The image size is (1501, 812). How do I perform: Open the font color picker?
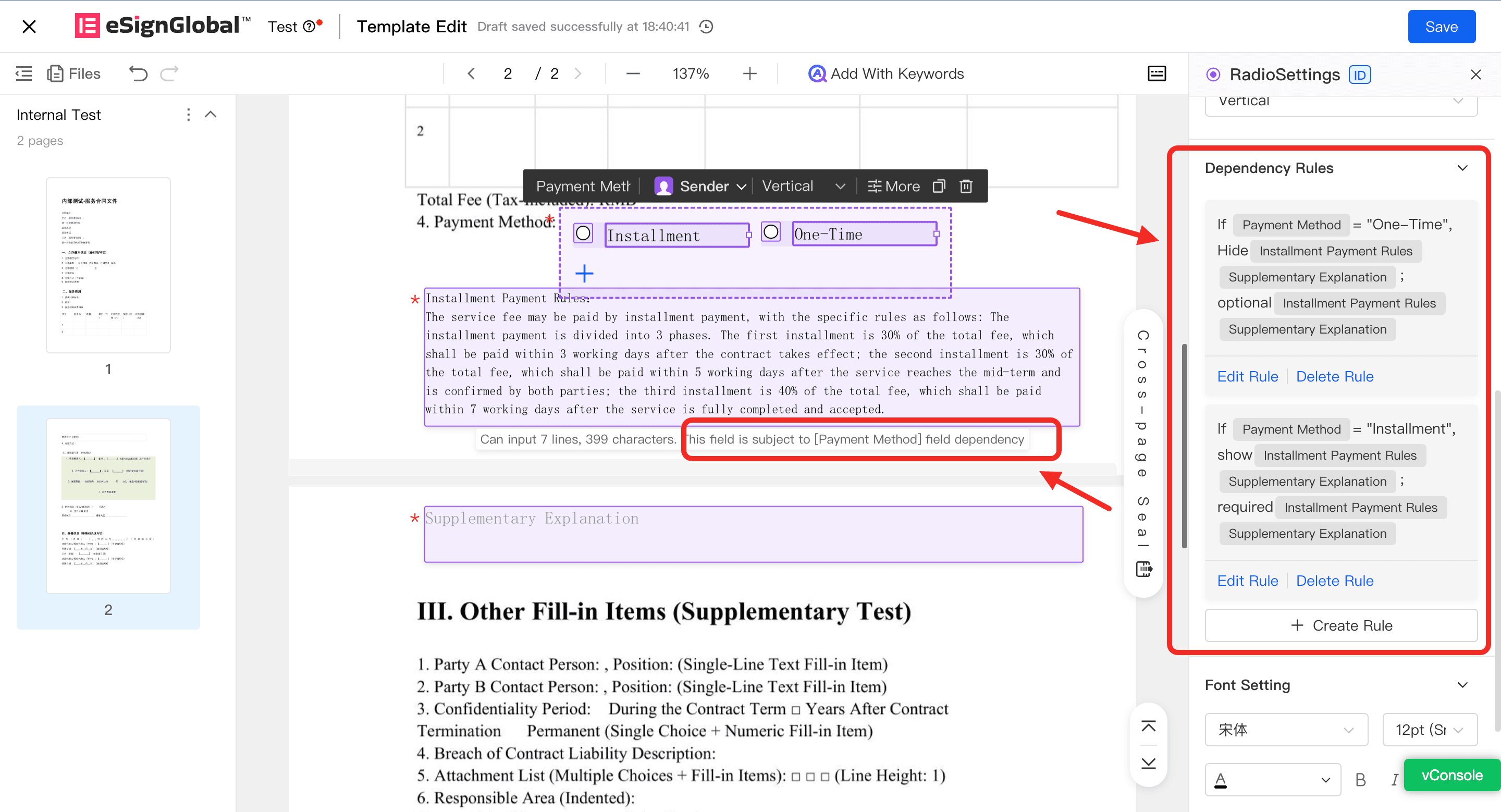point(1273,780)
